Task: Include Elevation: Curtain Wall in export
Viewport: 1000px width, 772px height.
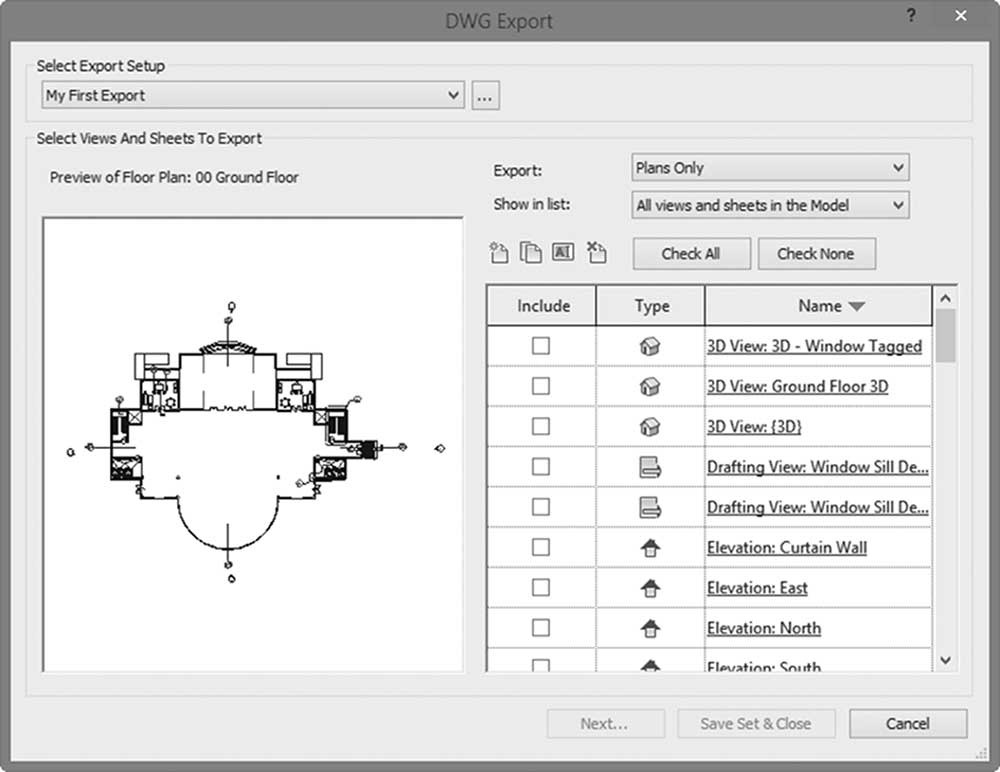Action: (541, 547)
